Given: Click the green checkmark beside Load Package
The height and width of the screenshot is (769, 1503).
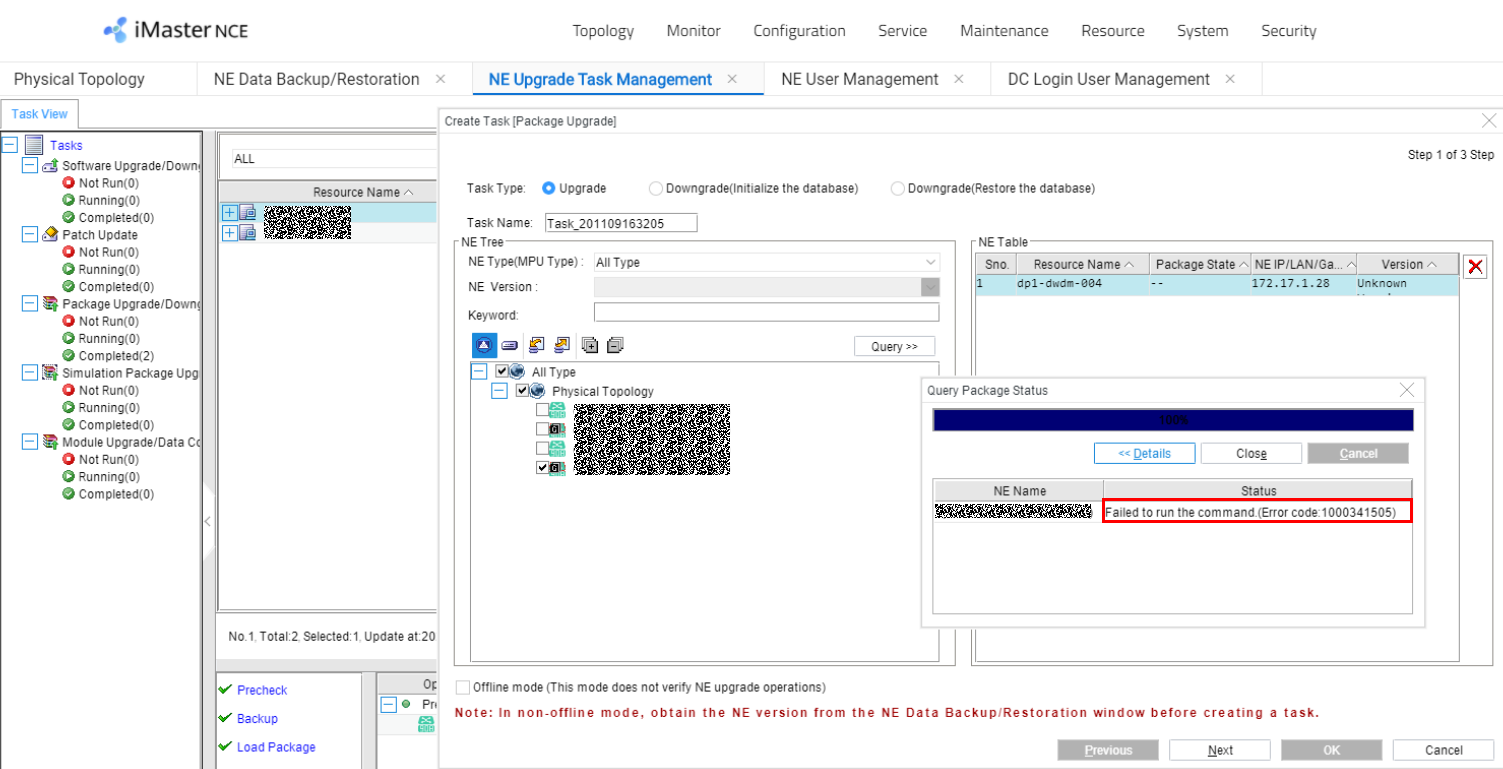Looking at the screenshot, I should coord(225,747).
